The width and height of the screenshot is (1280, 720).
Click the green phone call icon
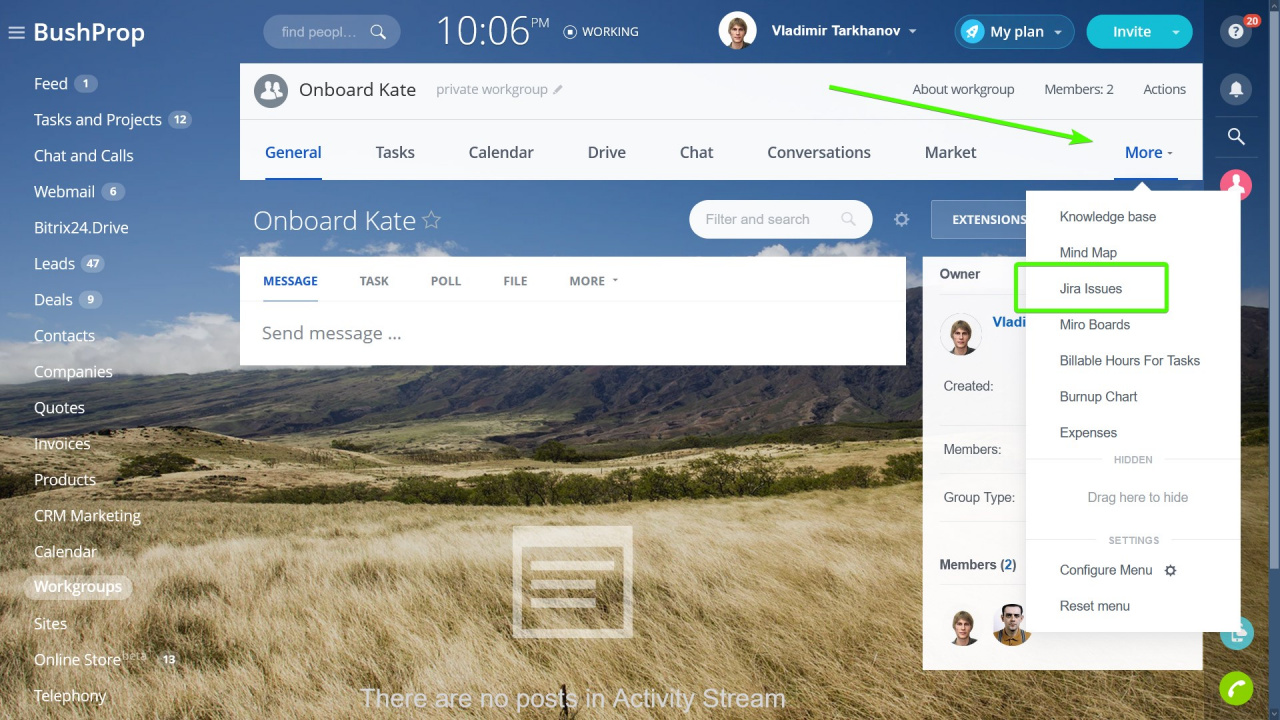click(1236, 688)
